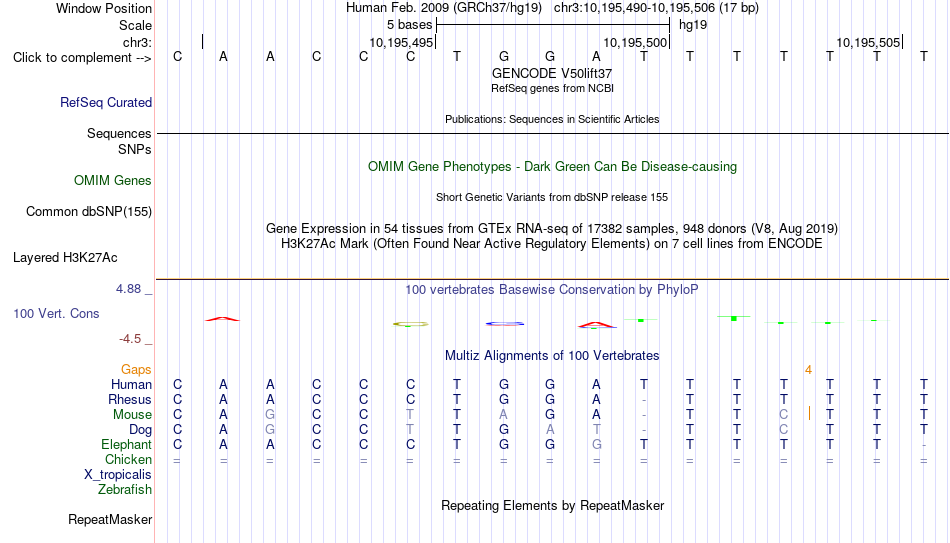Click the orange 4 in Gaps row
The height and width of the screenshot is (543, 950).
(808, 370)
